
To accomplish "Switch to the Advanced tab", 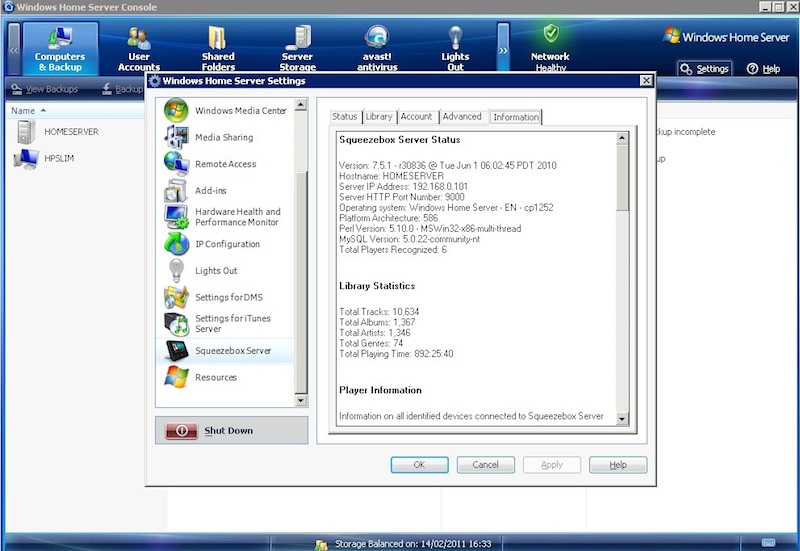I will 462,117.
